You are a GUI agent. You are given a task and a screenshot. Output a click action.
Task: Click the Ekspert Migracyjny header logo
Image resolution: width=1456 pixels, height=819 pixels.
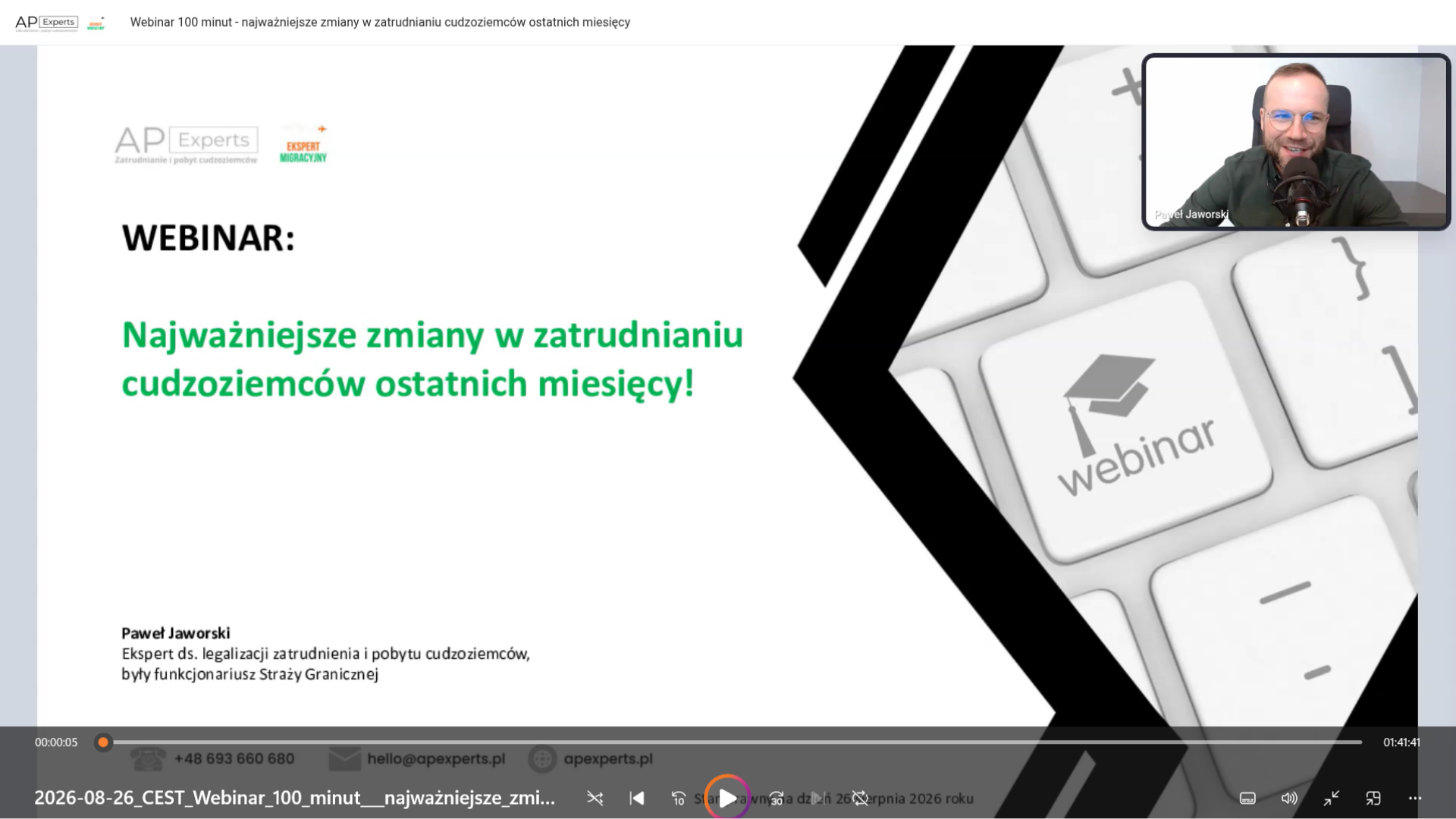pos(96,23)
